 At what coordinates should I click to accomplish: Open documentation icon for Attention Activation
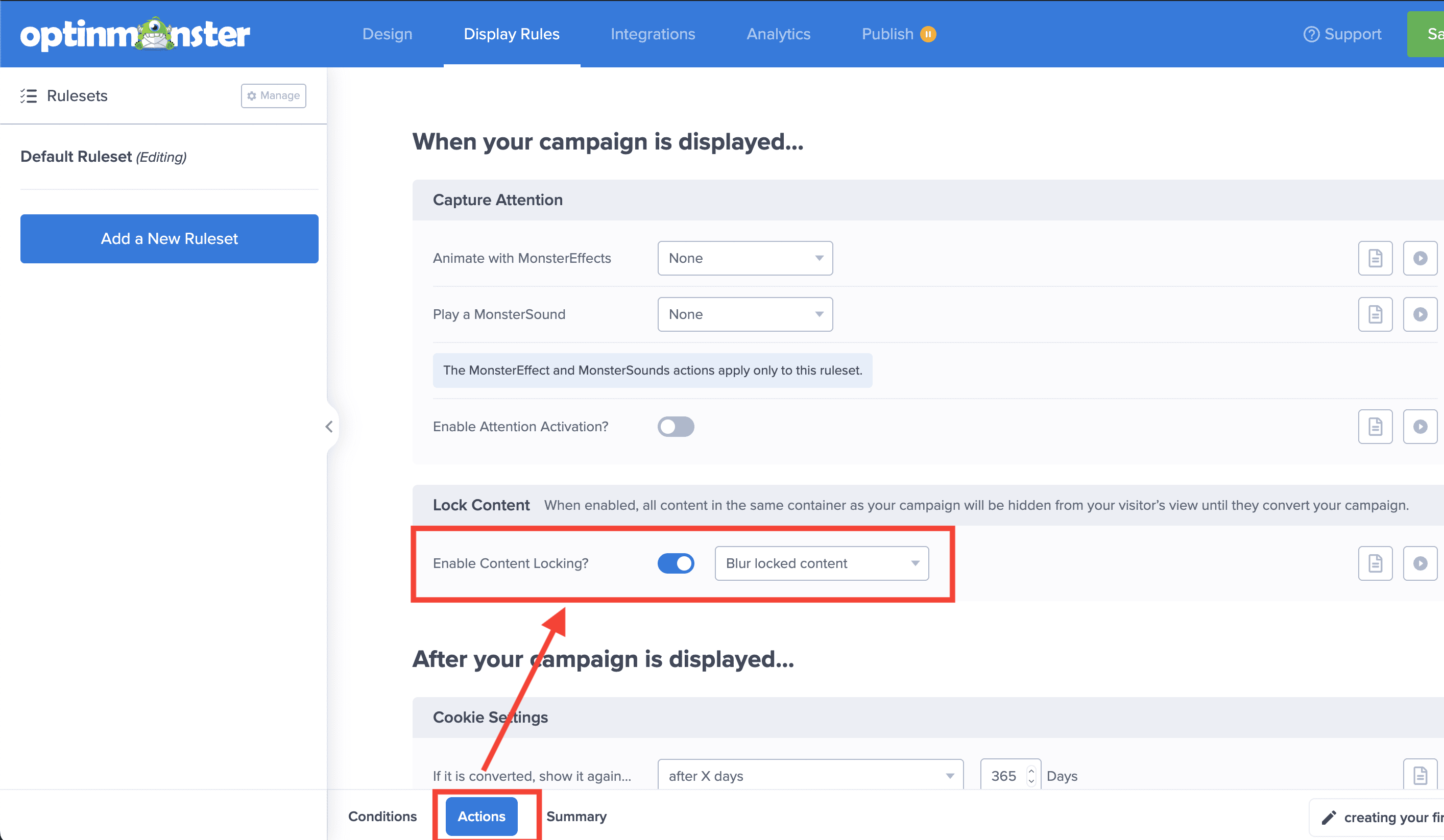[x=1375, y=427]
